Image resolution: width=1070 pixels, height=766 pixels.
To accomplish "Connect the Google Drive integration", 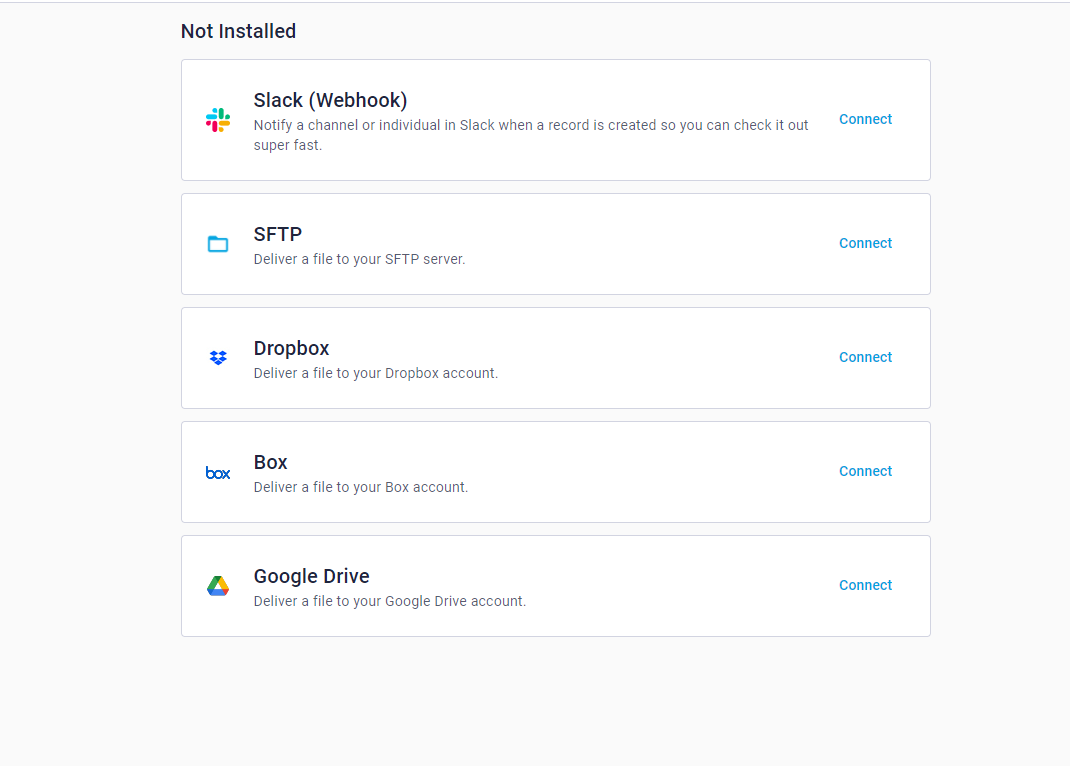I will point(865,585).
